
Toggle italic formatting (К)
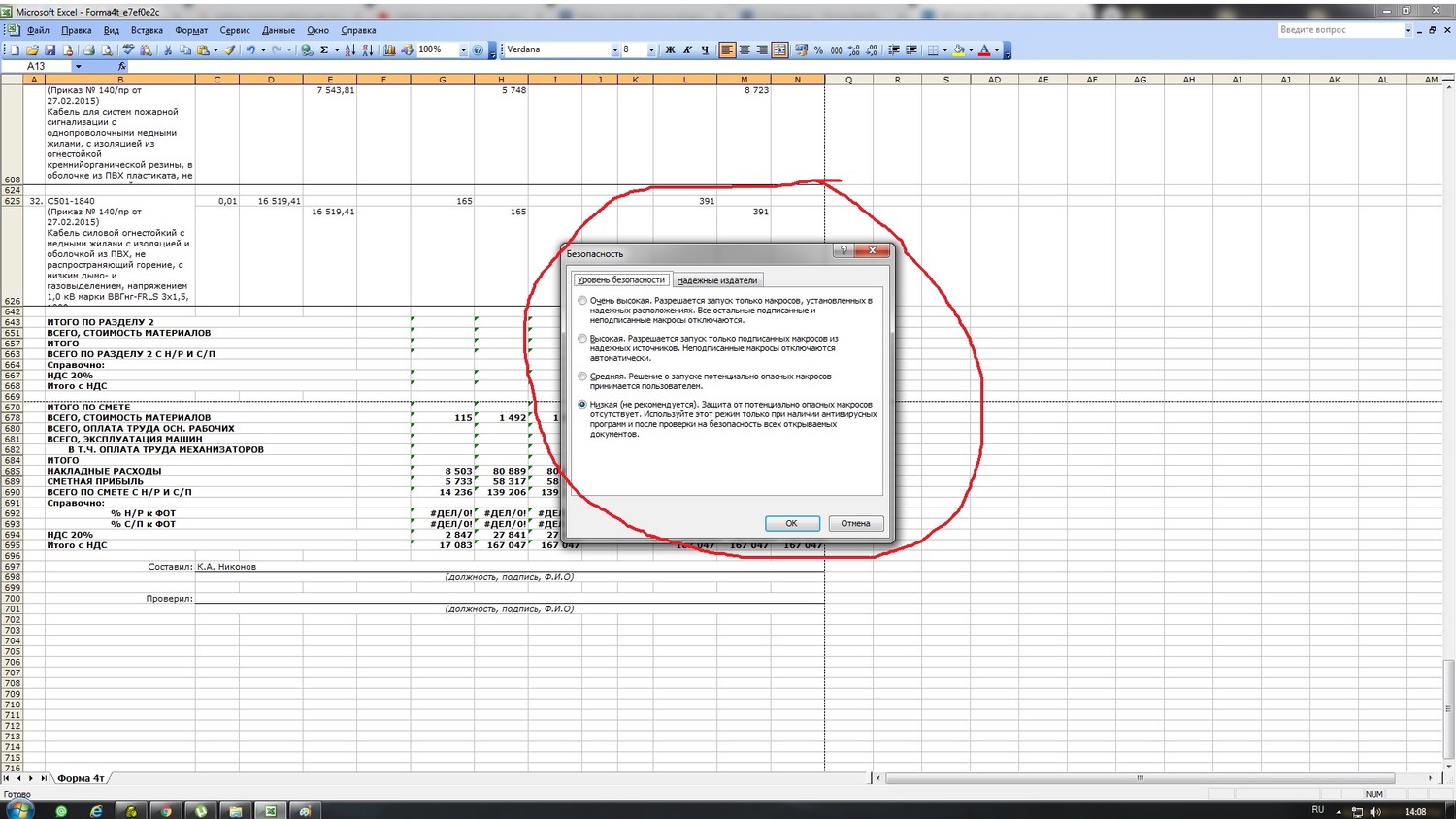click(x=687, y=49)
